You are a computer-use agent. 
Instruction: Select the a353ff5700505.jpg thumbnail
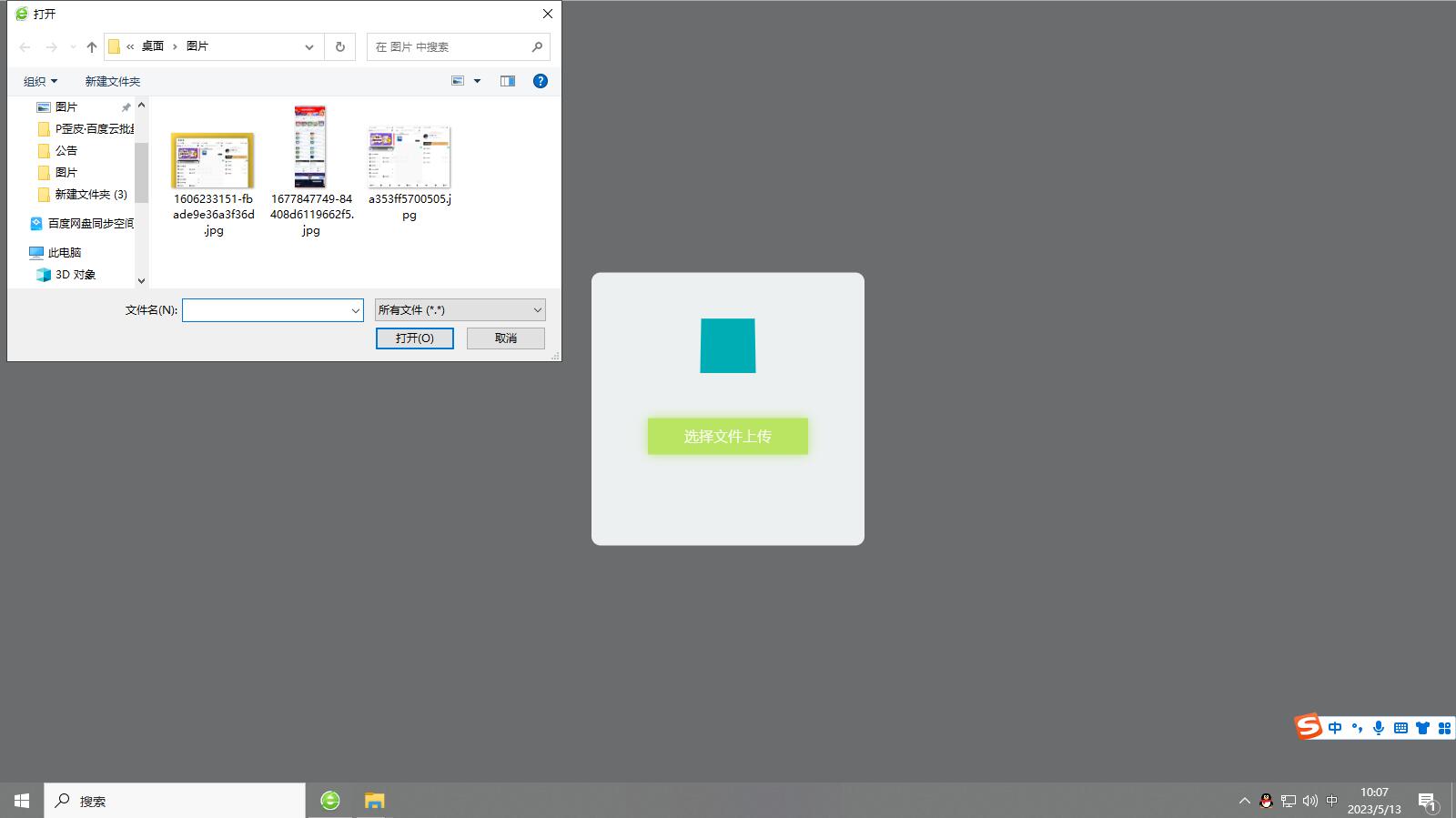tap(409, 157)
